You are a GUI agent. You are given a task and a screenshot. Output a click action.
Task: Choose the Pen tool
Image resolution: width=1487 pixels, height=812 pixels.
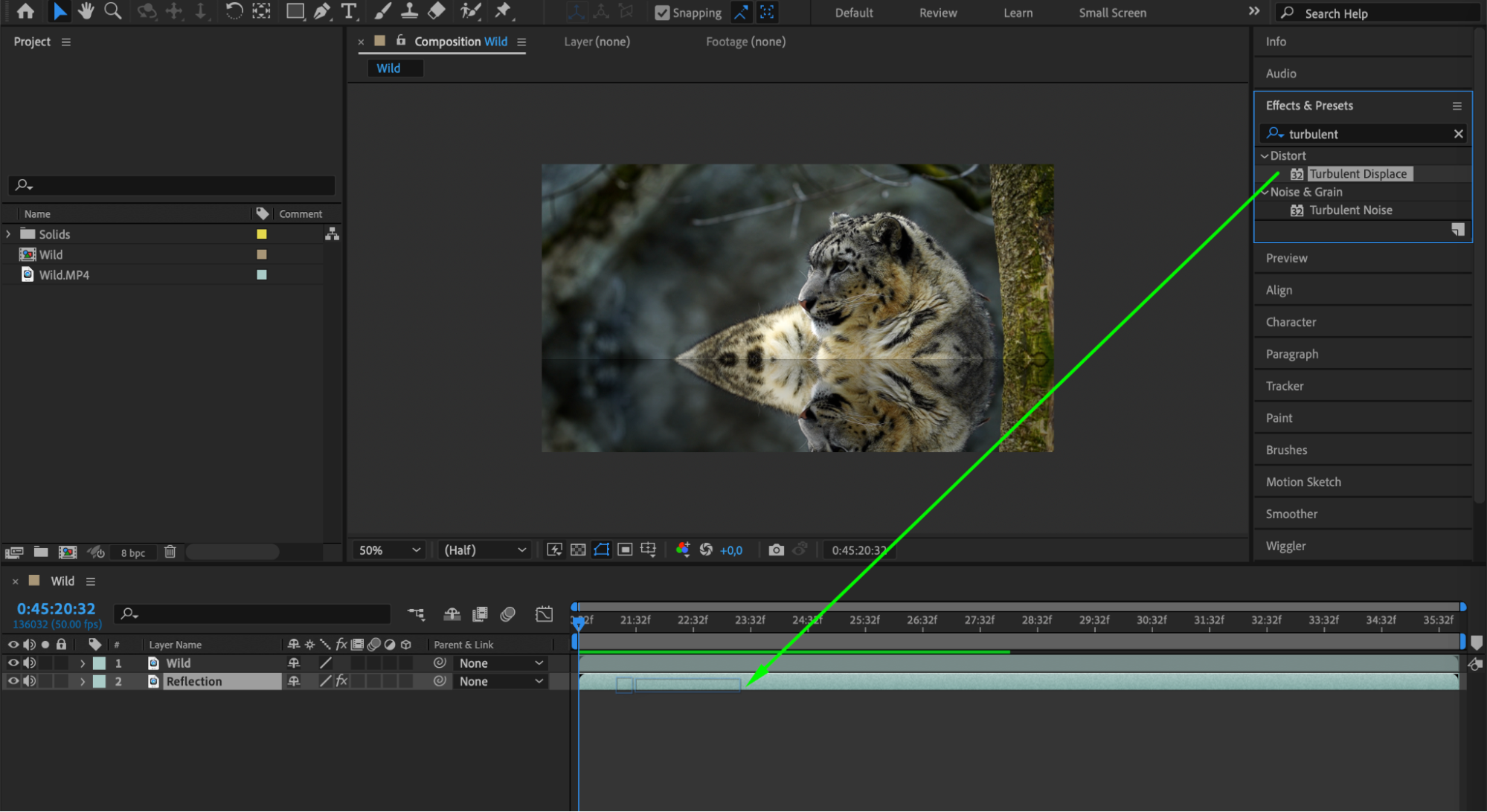(x=321, y=11)
